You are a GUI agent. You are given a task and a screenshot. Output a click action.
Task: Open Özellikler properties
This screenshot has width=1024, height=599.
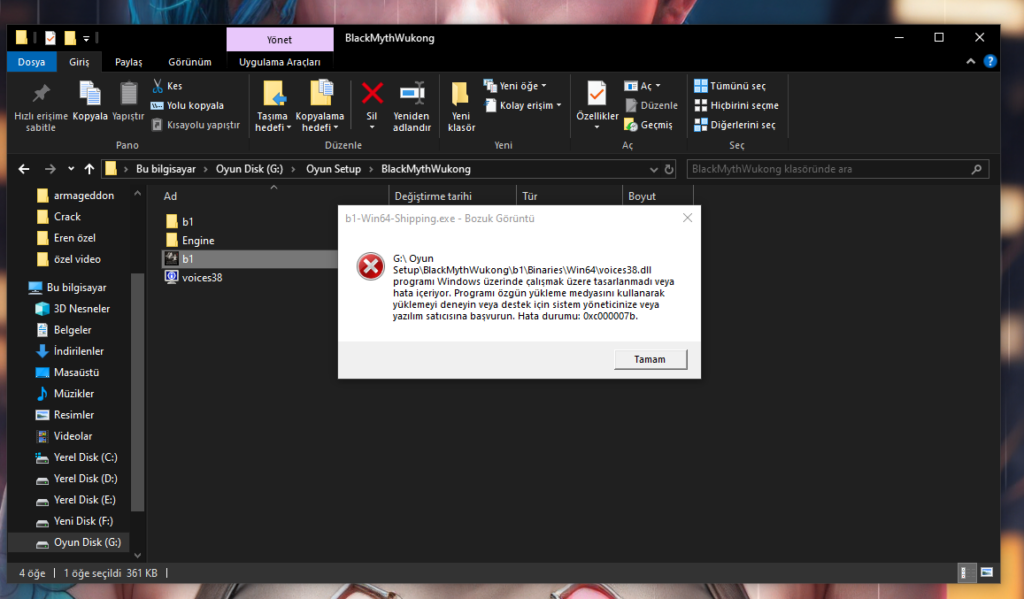coord(597,105)
